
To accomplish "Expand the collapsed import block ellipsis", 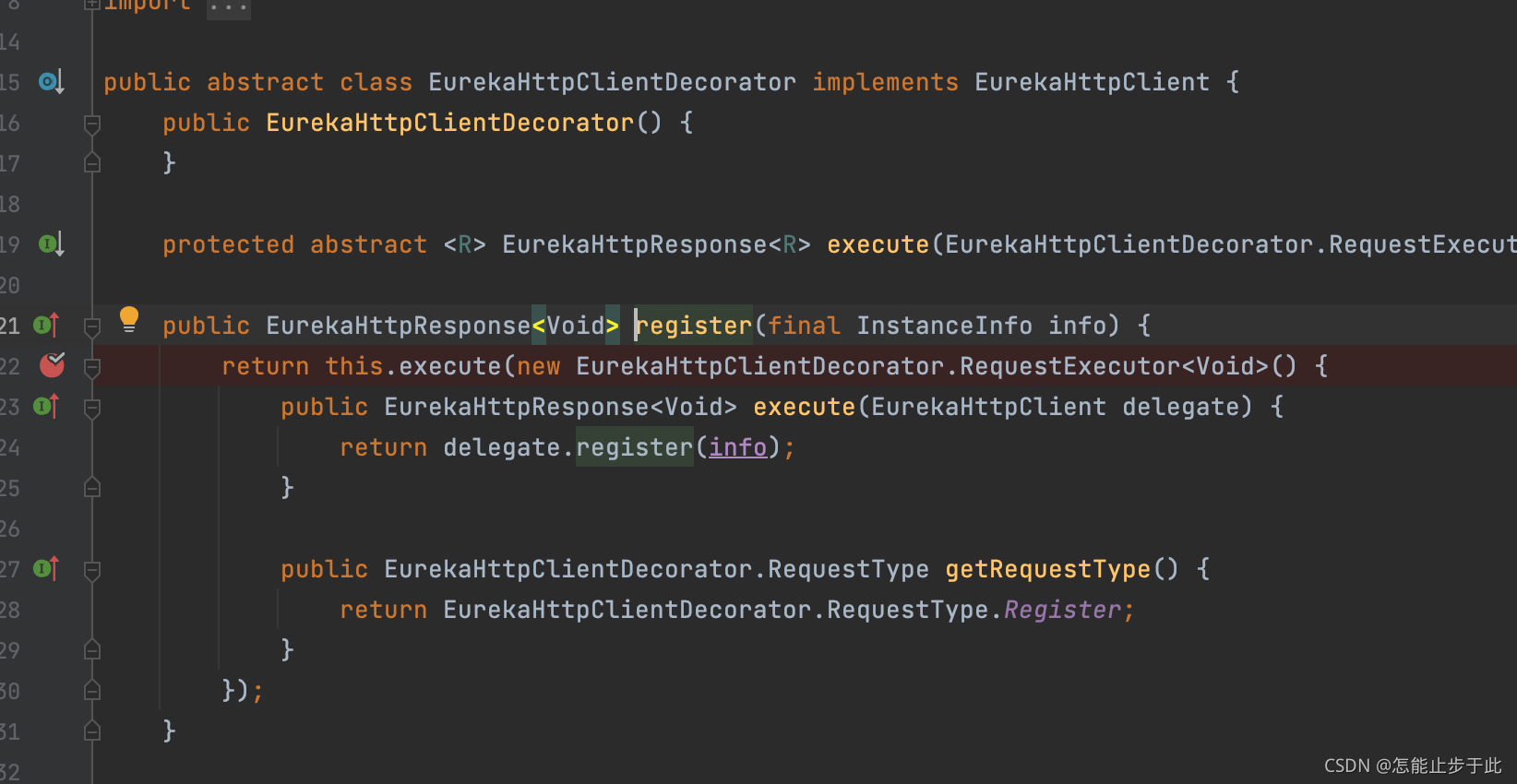I will pos(228,6).
